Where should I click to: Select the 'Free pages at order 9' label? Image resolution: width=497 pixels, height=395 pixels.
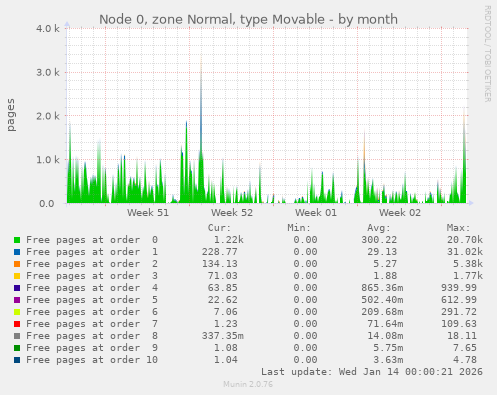point(92,348)
